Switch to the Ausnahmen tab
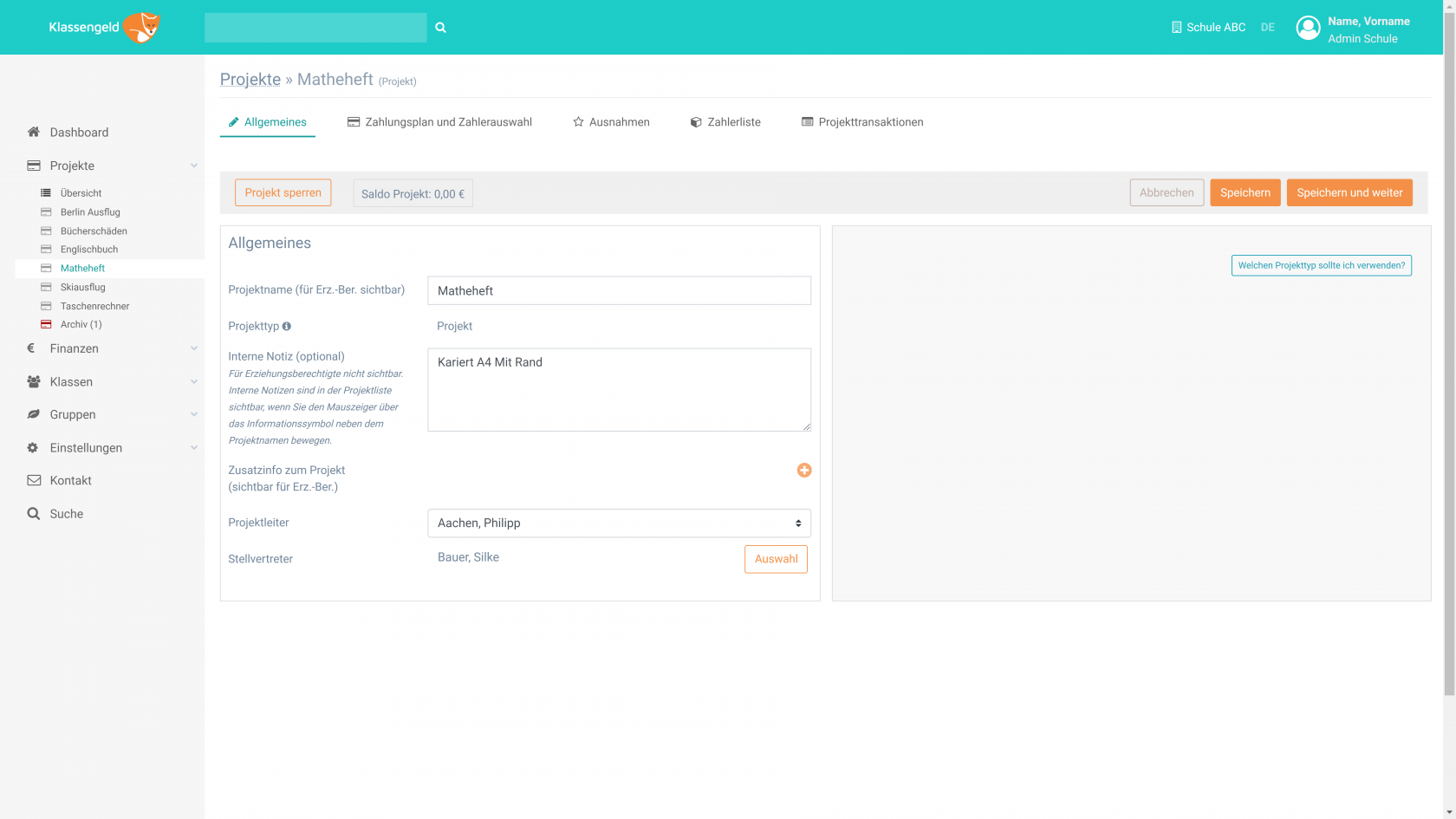The width and height of the screenshot is (1456, 819). (611, 122)
